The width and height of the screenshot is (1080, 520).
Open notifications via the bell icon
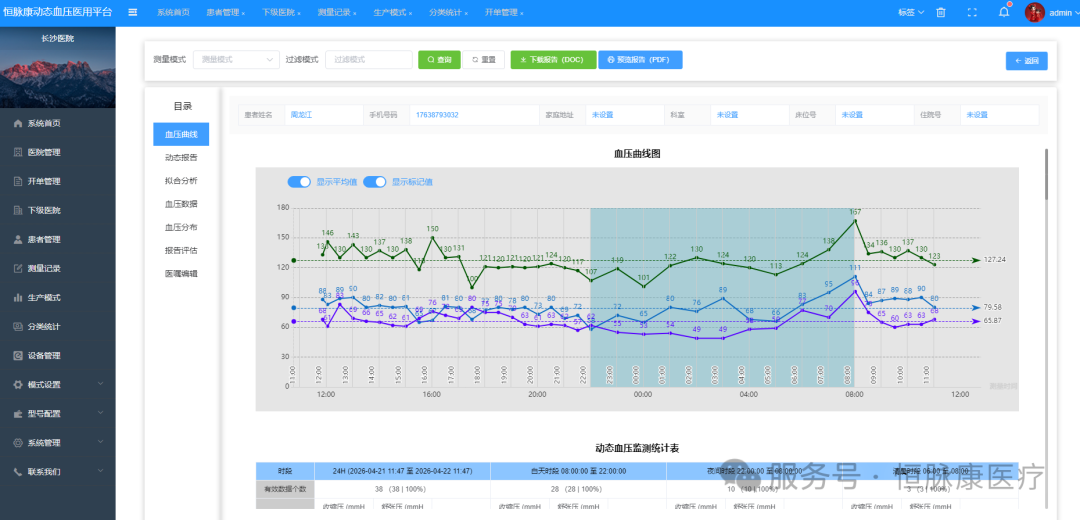click(1004, 12)
